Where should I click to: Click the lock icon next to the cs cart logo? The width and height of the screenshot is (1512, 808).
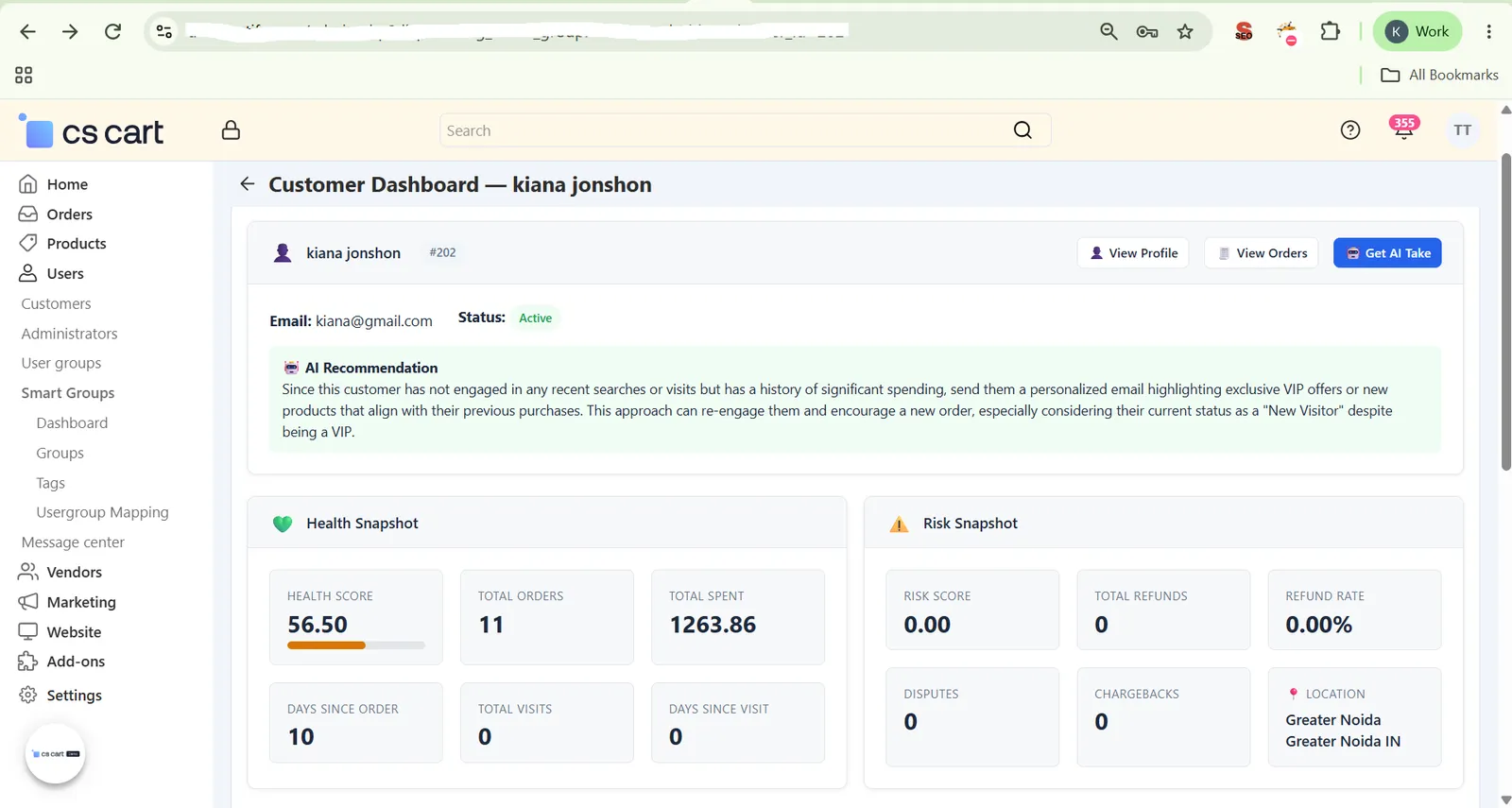(x=231, y=130)
